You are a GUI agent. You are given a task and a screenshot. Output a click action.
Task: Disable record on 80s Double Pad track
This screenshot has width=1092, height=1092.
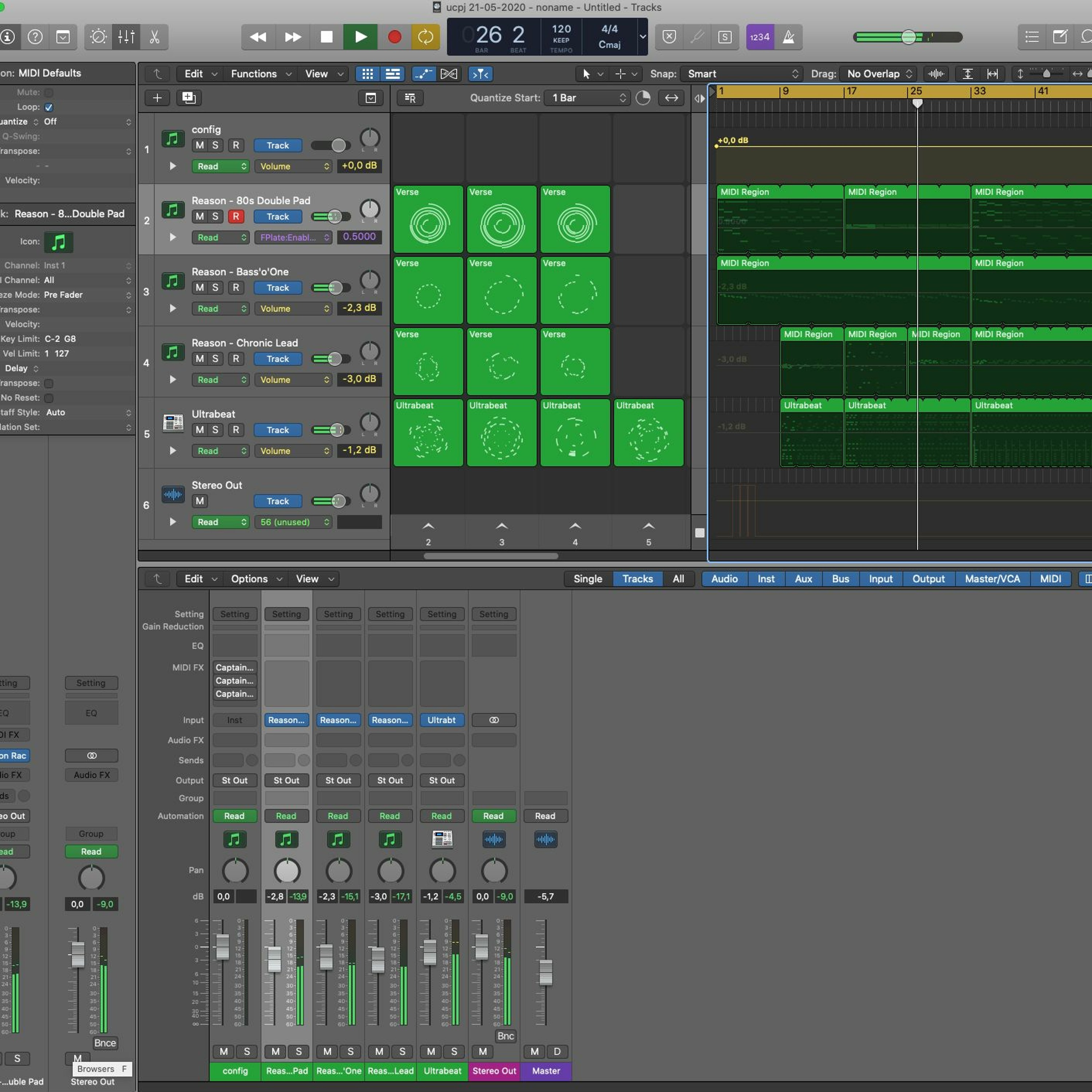point(236,217)
